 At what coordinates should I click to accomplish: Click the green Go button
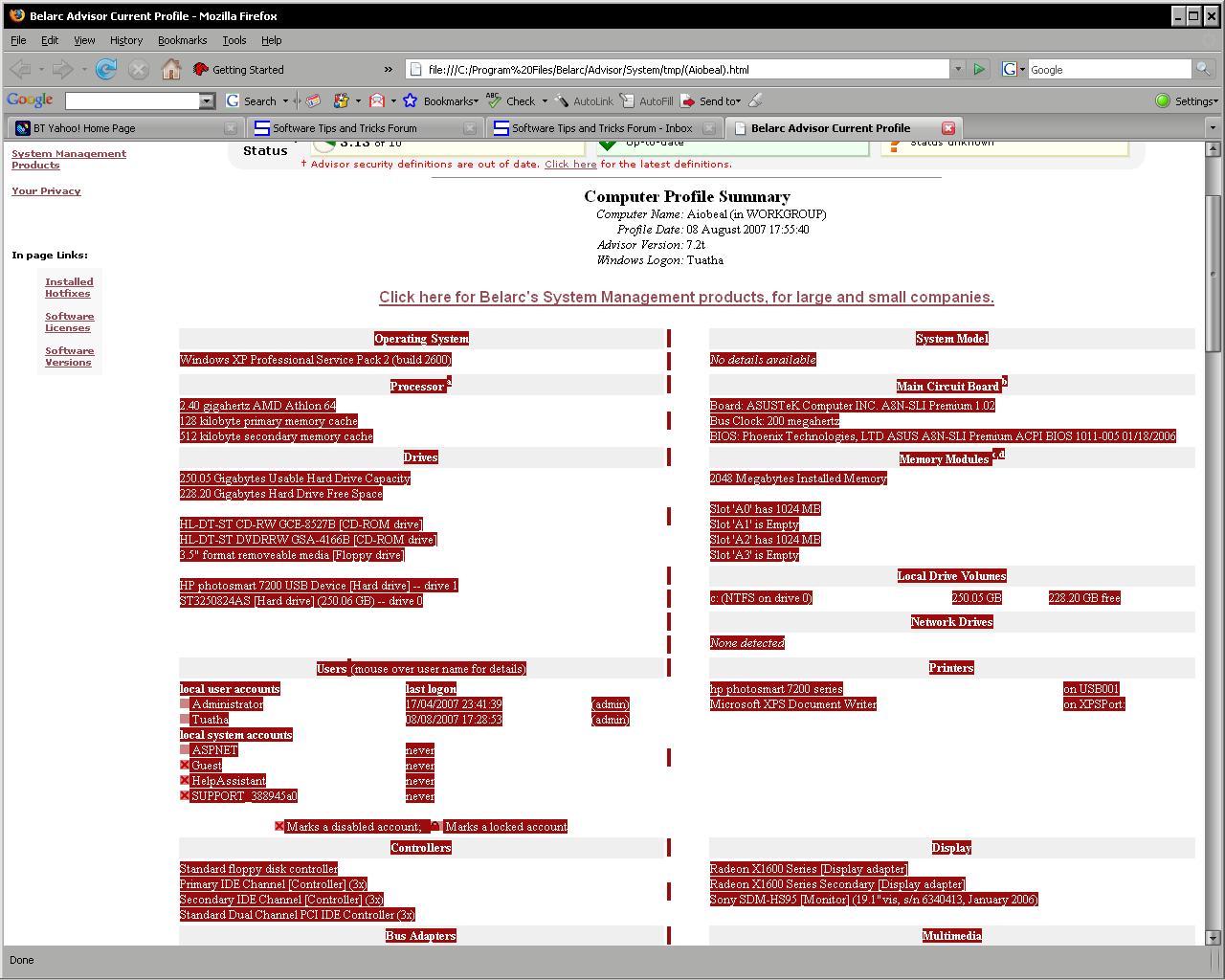(x=979, y=69)
